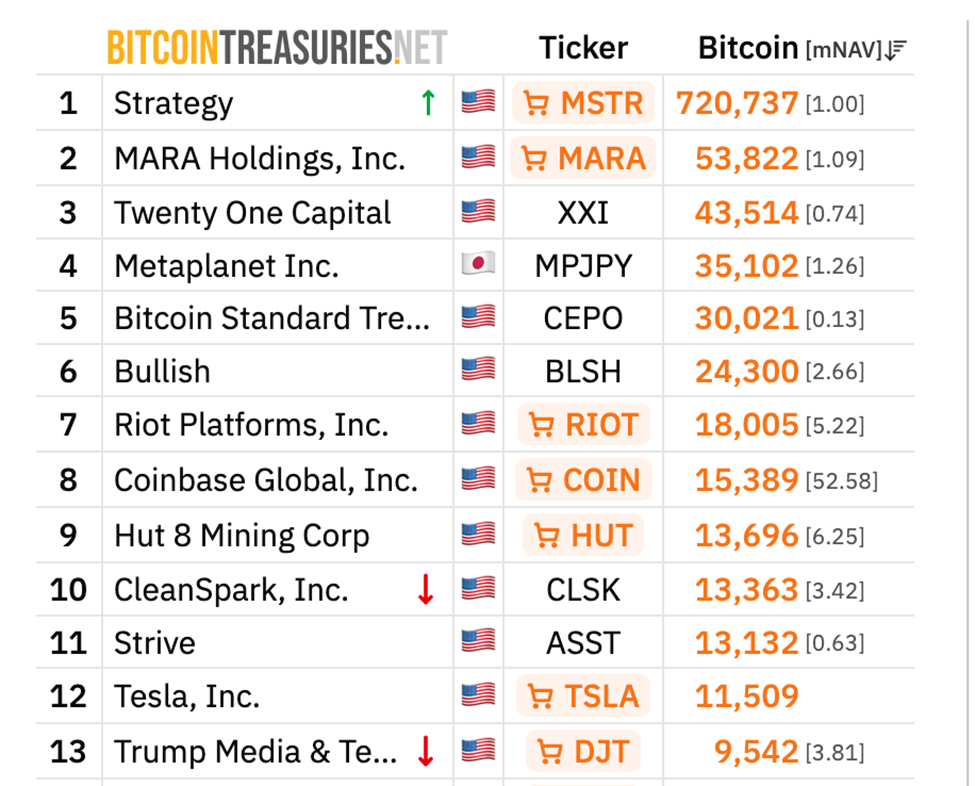Click the cart icon beside COIN ticker

pyautogui.click(x=539, y=480)
